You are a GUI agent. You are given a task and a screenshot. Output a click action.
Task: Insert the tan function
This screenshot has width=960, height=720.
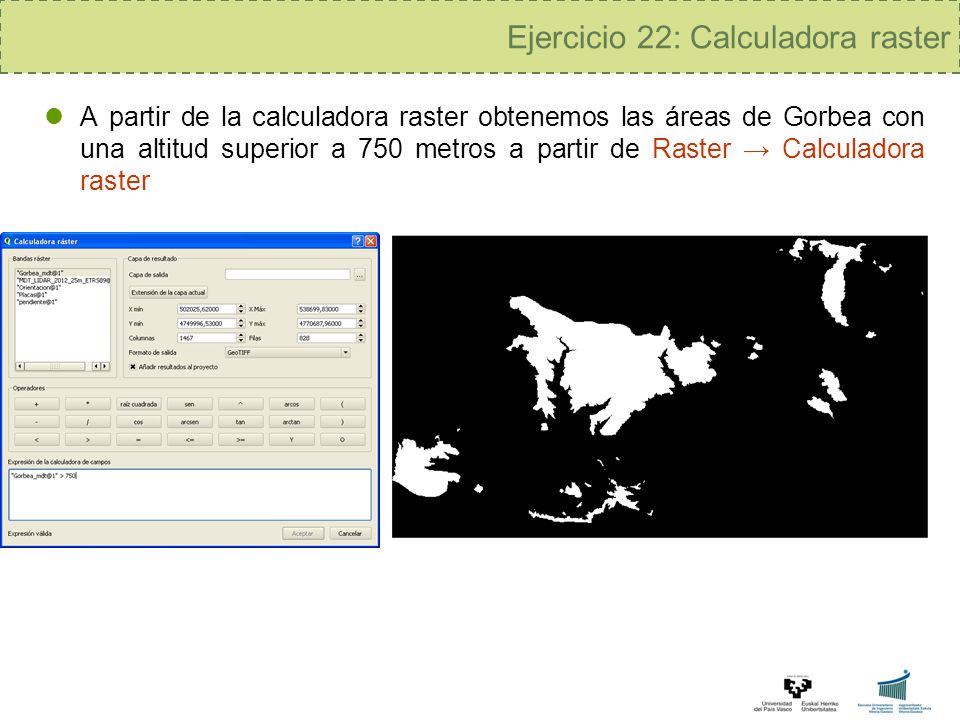pyautogui.click(x=241, y=422)
